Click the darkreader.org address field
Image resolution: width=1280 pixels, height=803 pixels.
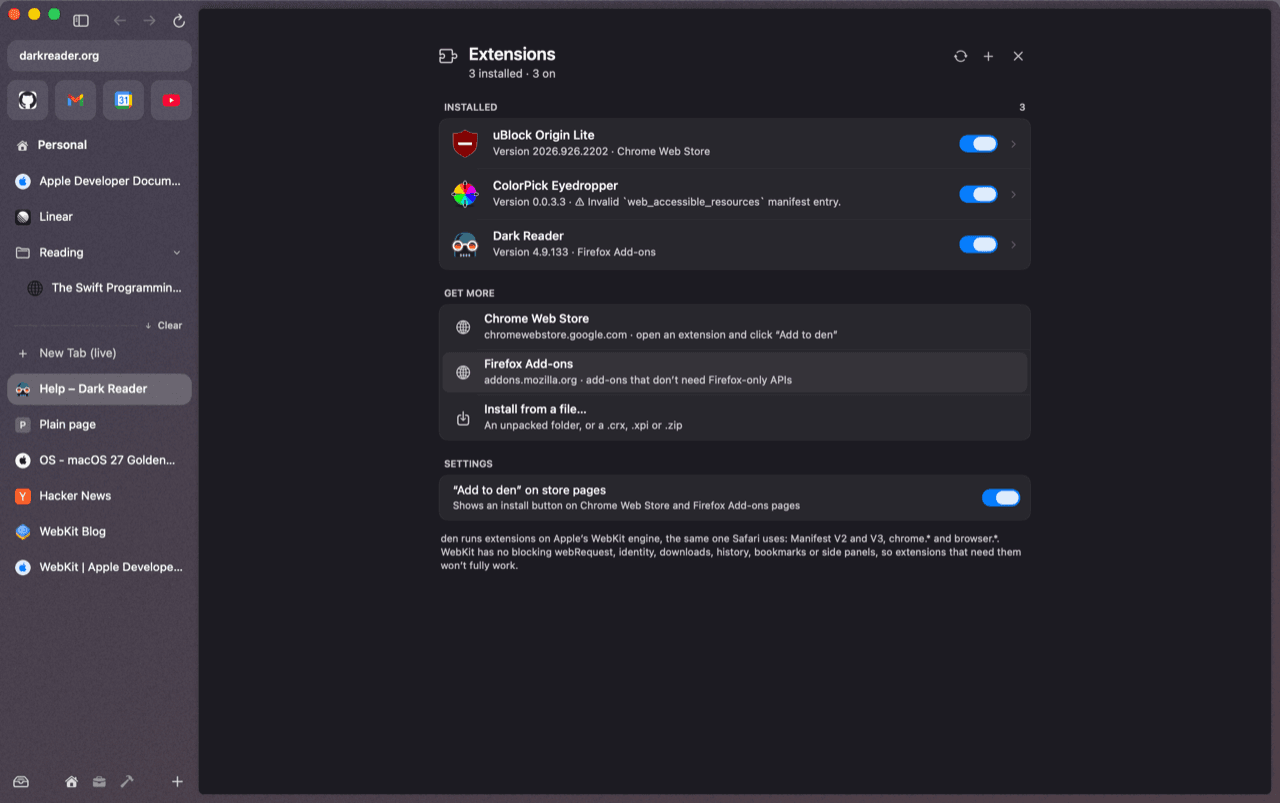point(99,56)
